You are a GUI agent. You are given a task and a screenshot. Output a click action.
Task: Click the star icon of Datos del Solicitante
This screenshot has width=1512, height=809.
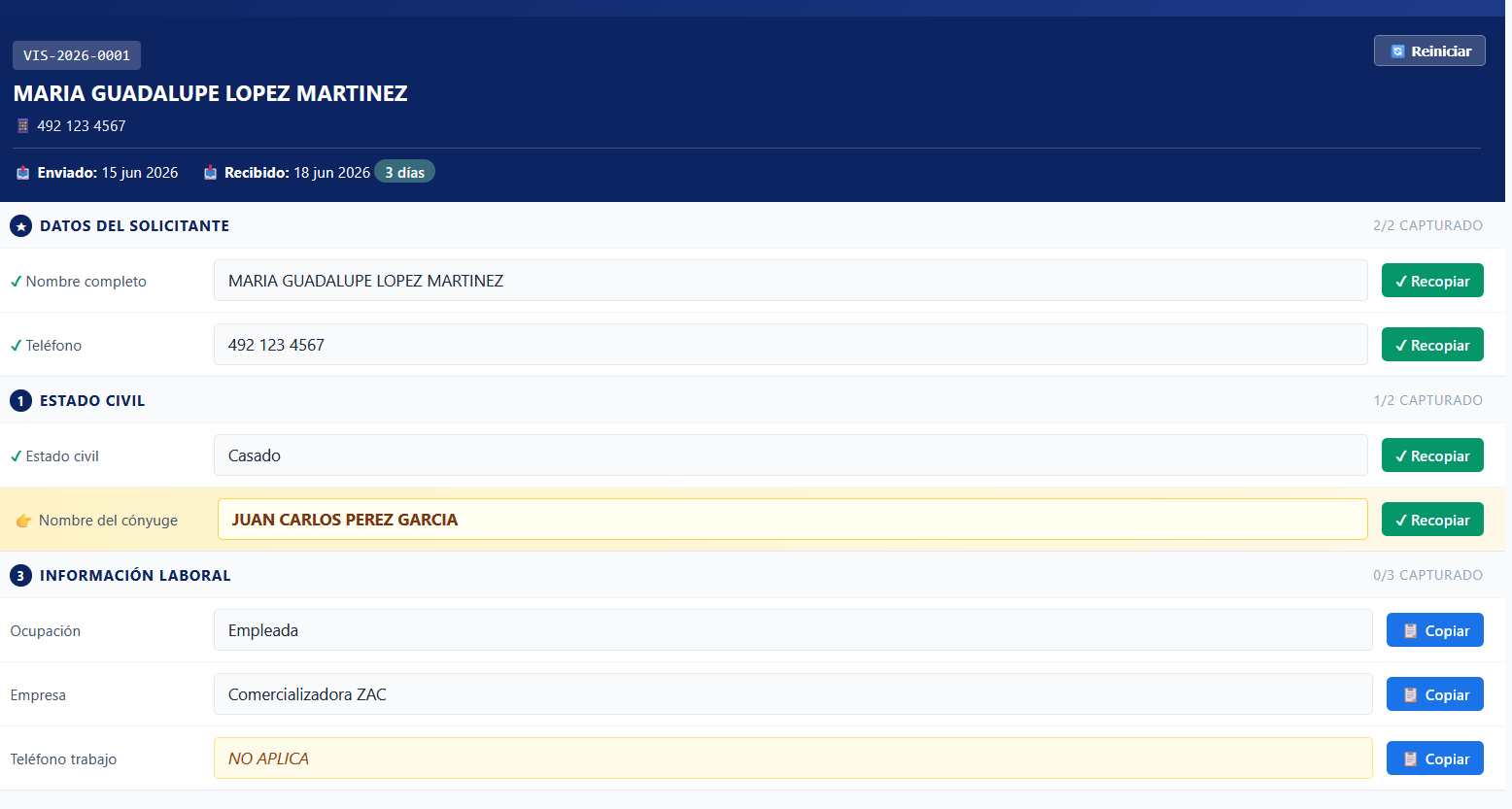point(20,226)
